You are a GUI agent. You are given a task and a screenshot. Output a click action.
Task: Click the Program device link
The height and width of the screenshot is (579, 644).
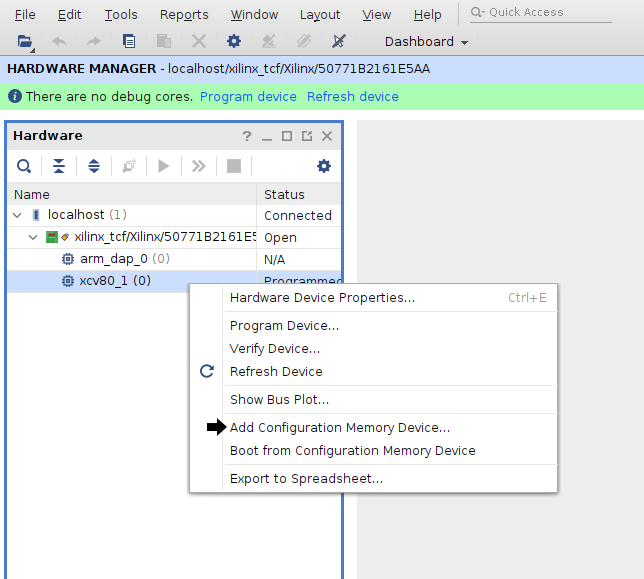[248, 97]
